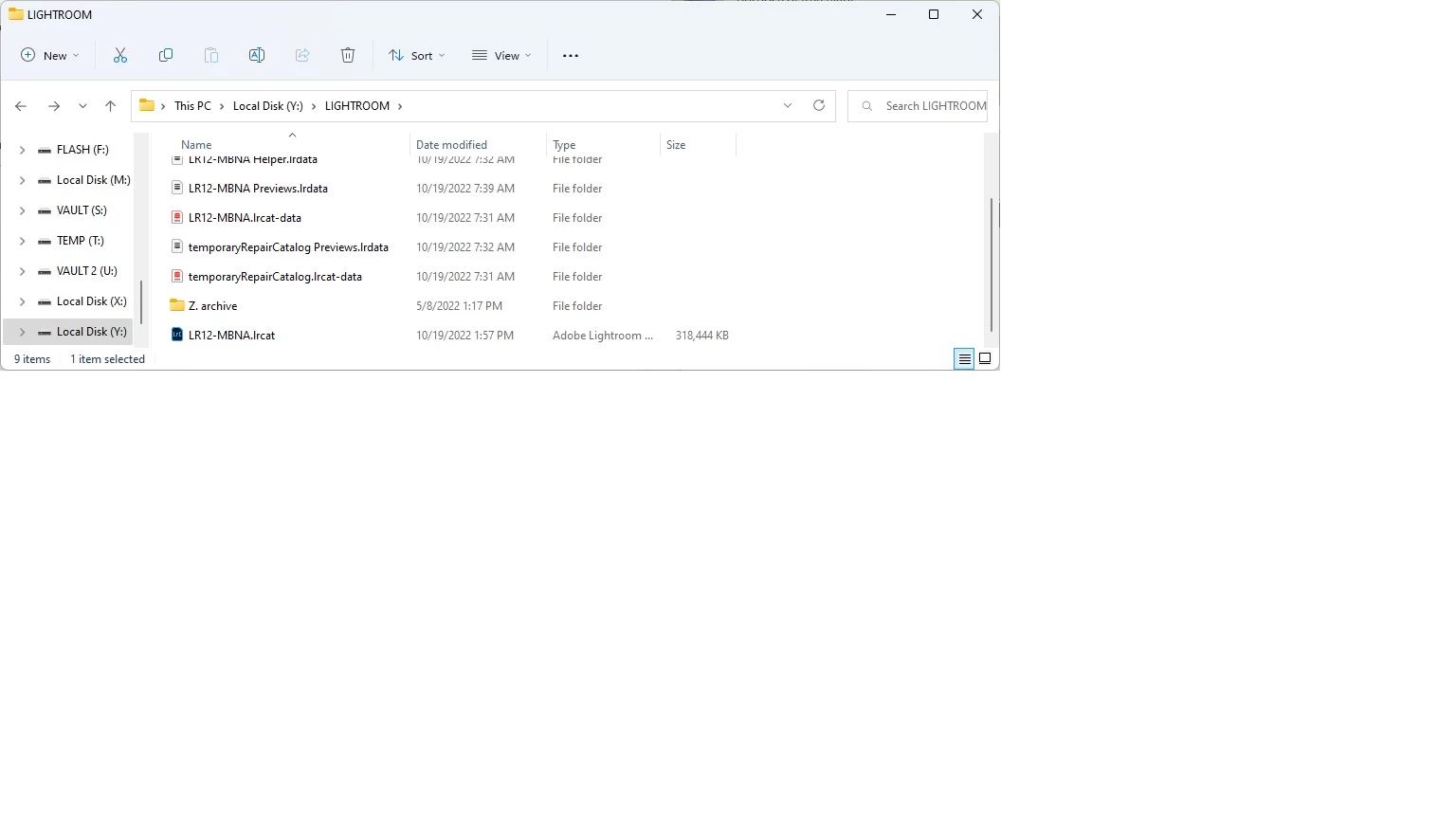This screenshot has height=819, width=1456.
Task: Expand the FLASH (F:) tree node
Action: [22, 150]
